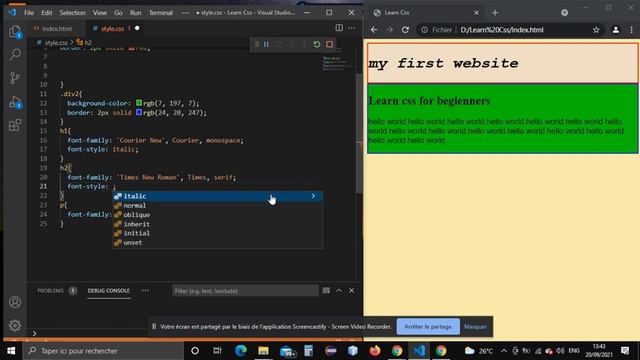Stop the debug session

[329, 44]
